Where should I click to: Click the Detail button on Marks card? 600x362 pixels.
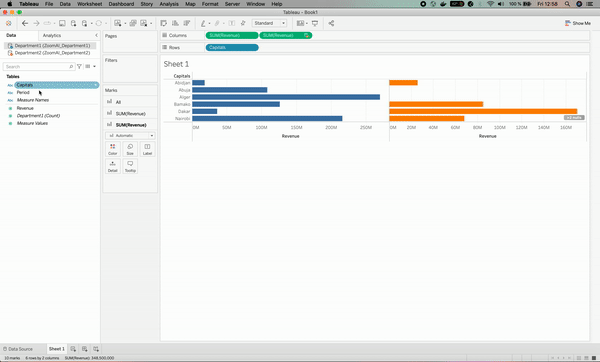point(112,166)
